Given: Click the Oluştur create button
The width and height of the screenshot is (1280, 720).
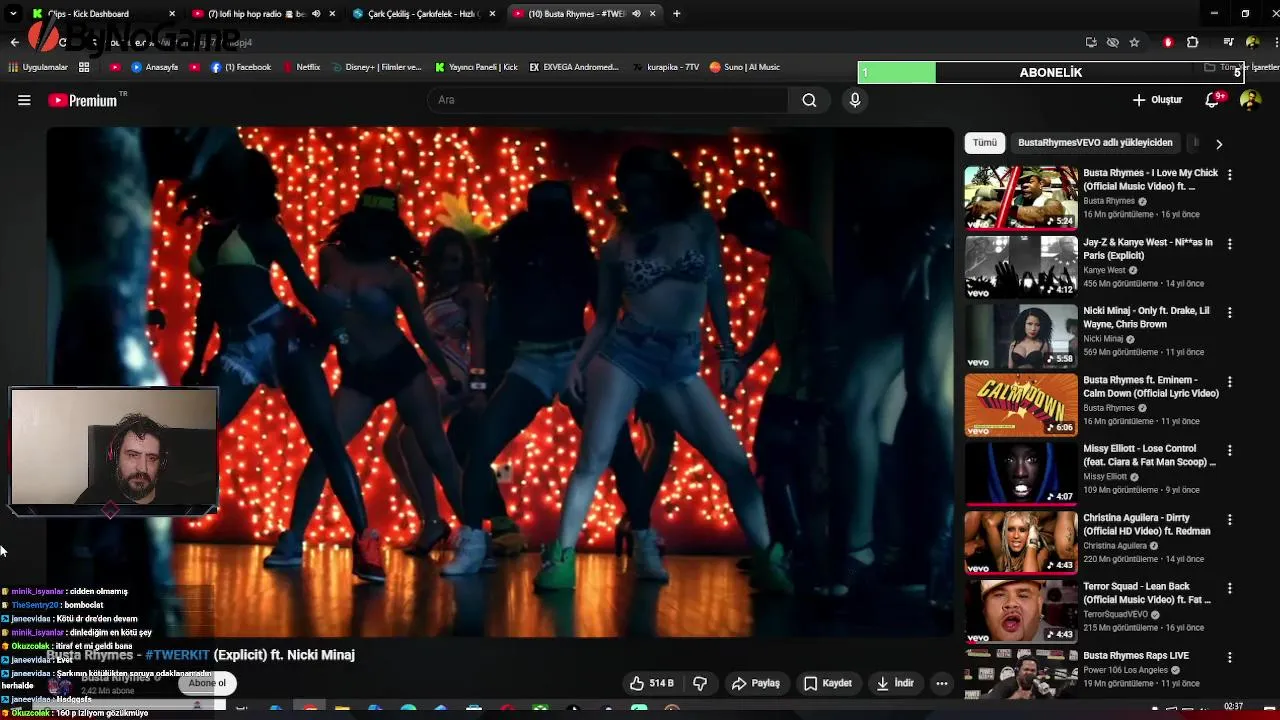Looking at the screenshot, I should (1157, 100).
